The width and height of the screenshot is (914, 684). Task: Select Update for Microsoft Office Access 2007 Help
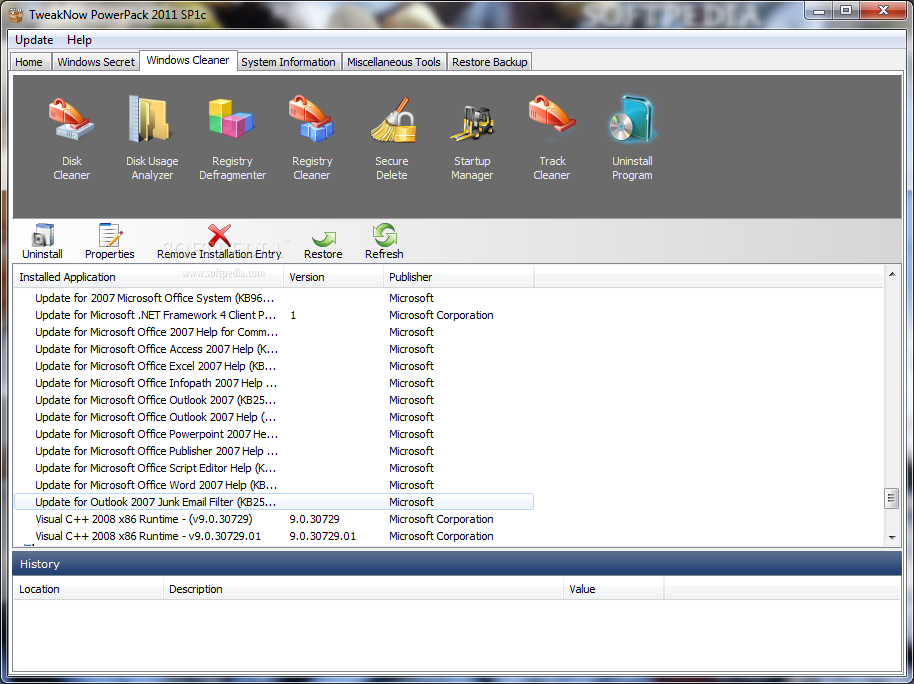click(x=273, y=349)
